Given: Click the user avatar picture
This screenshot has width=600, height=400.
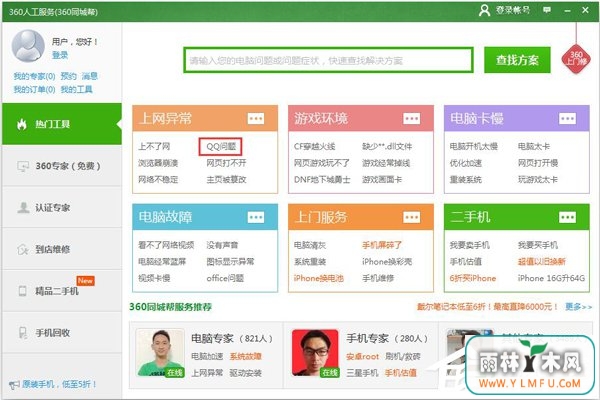Looking at the screenshot, I should [x=28, y=46].
